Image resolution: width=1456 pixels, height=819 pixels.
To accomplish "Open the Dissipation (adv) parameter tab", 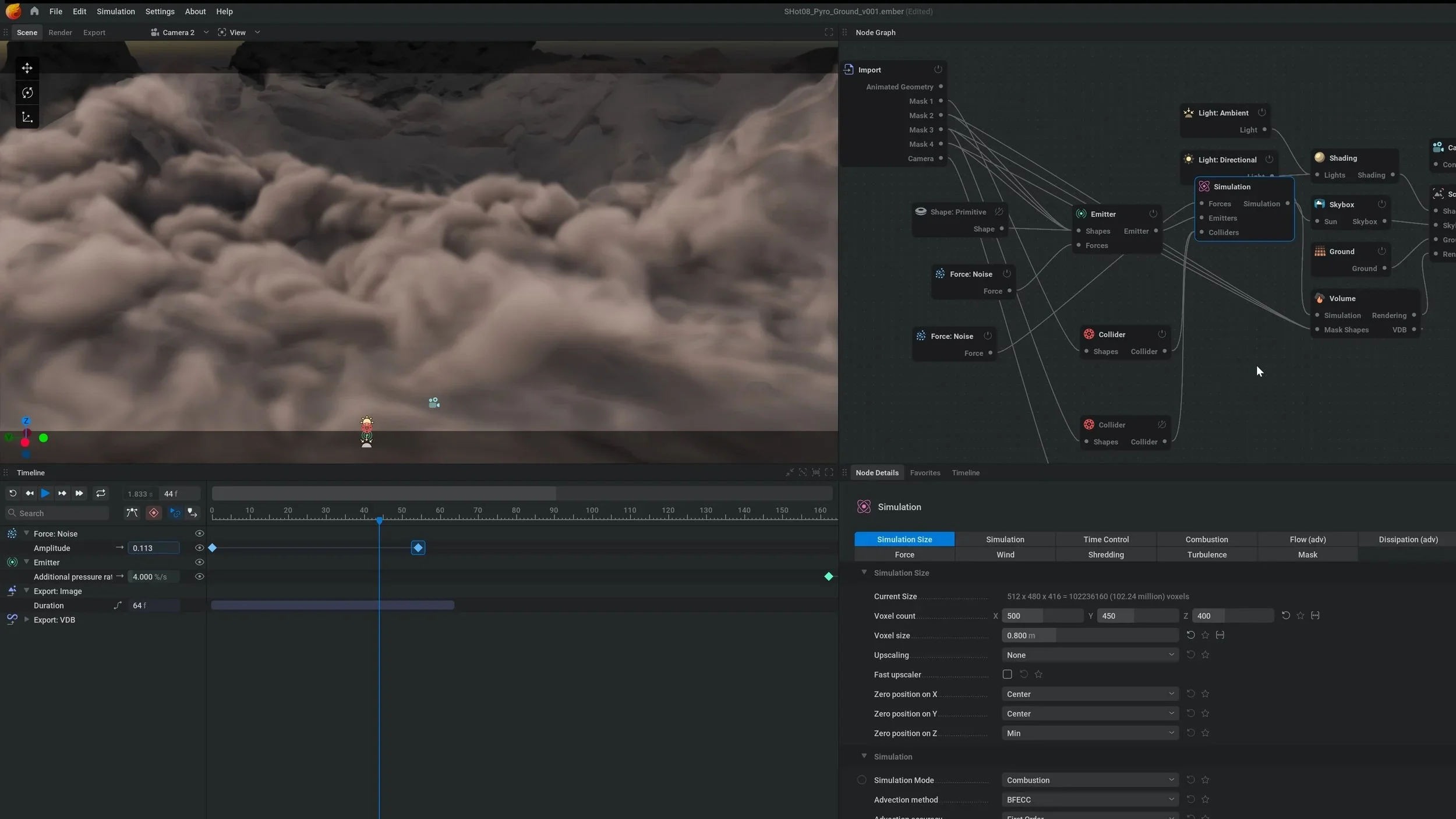I will (x=1408, y=539).
